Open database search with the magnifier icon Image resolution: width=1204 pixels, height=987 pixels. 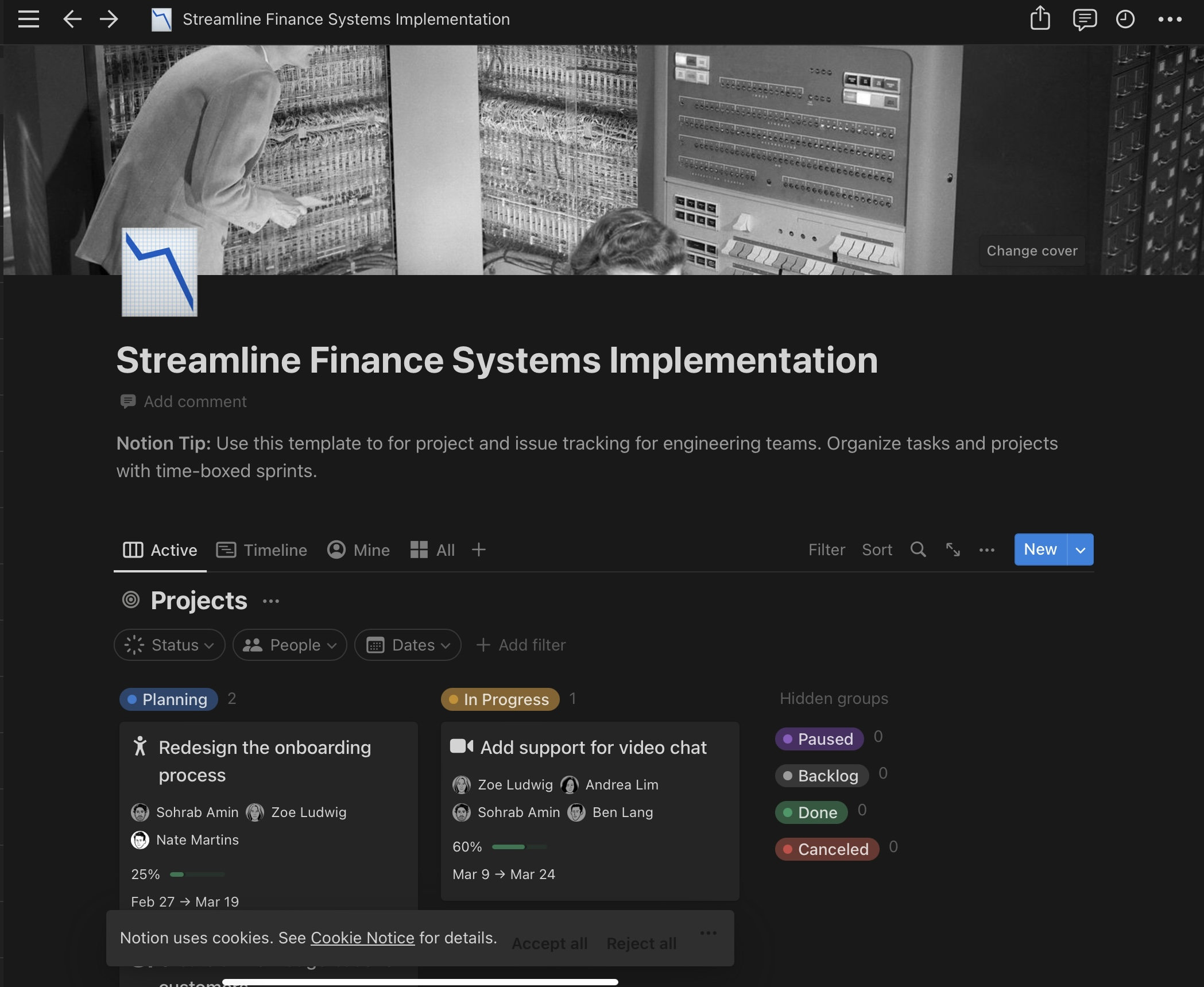(918, 549)
